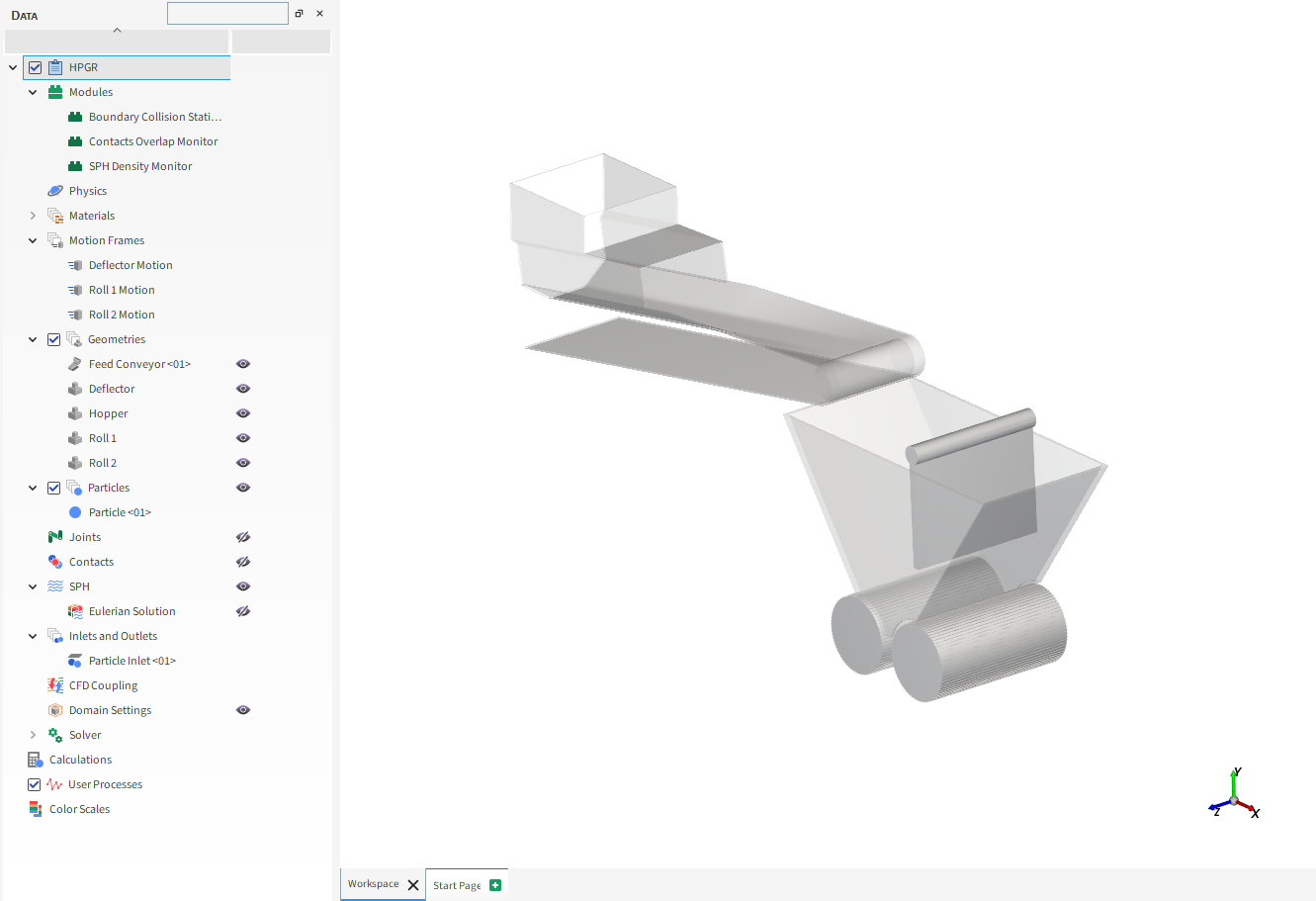Close the Data panel
This screenshot has height=901, width=1316.
pyautogui.click(x=319, y=14)
